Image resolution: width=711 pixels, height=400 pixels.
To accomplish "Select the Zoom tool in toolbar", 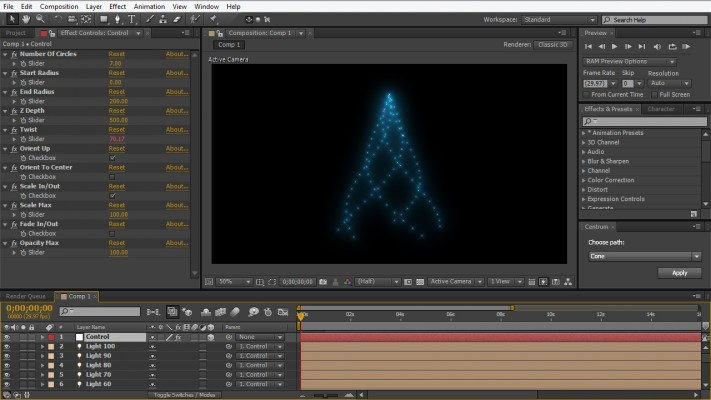I will tap(40, 19).
